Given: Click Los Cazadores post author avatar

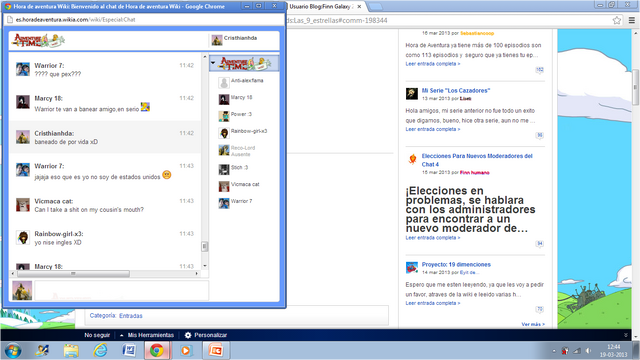Looking at the screenshot, I should coord(411,93).
